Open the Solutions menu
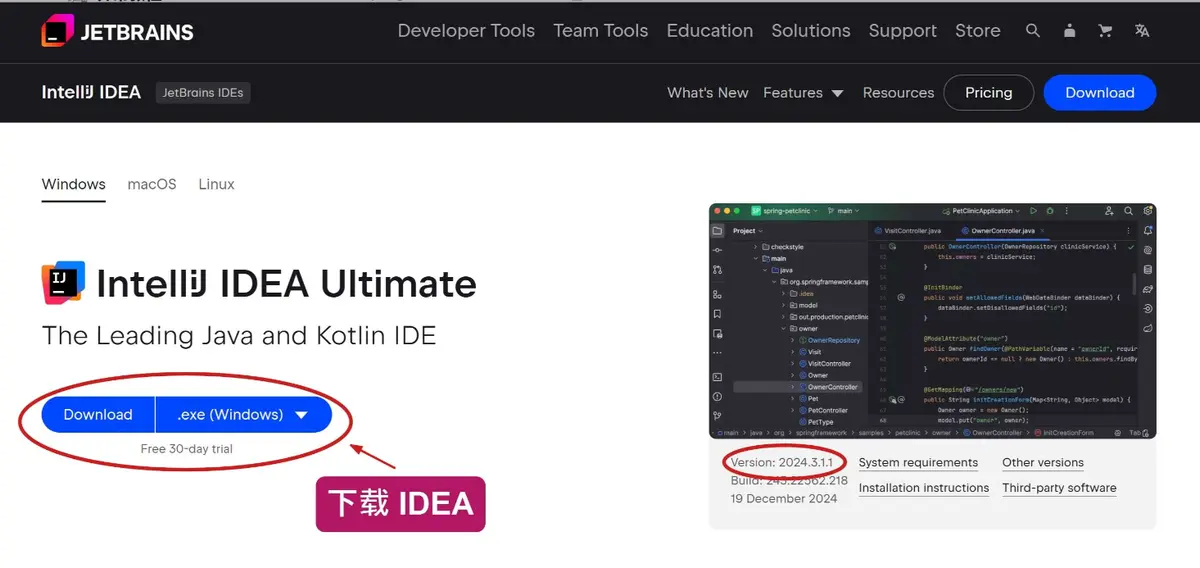The image size is (1200, 568). click(811, 31)
